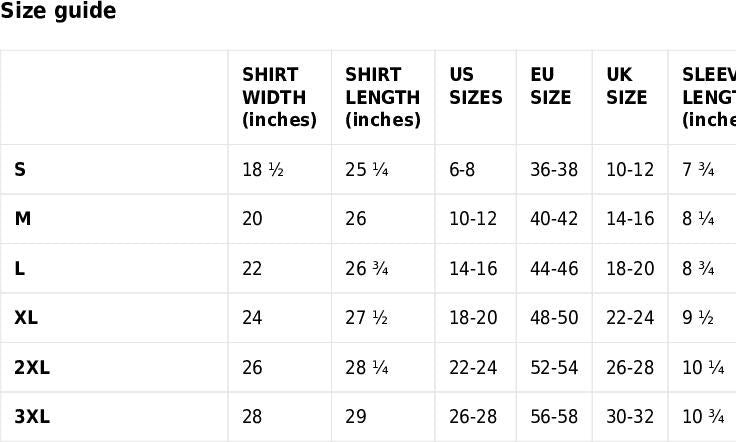Select the 2XL size row label
This screenshot has width=736, height=442.
32,368
